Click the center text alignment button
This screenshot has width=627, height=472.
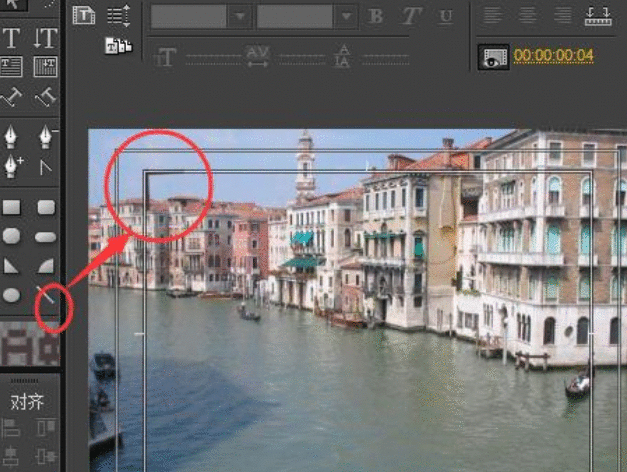click(527, 15)
